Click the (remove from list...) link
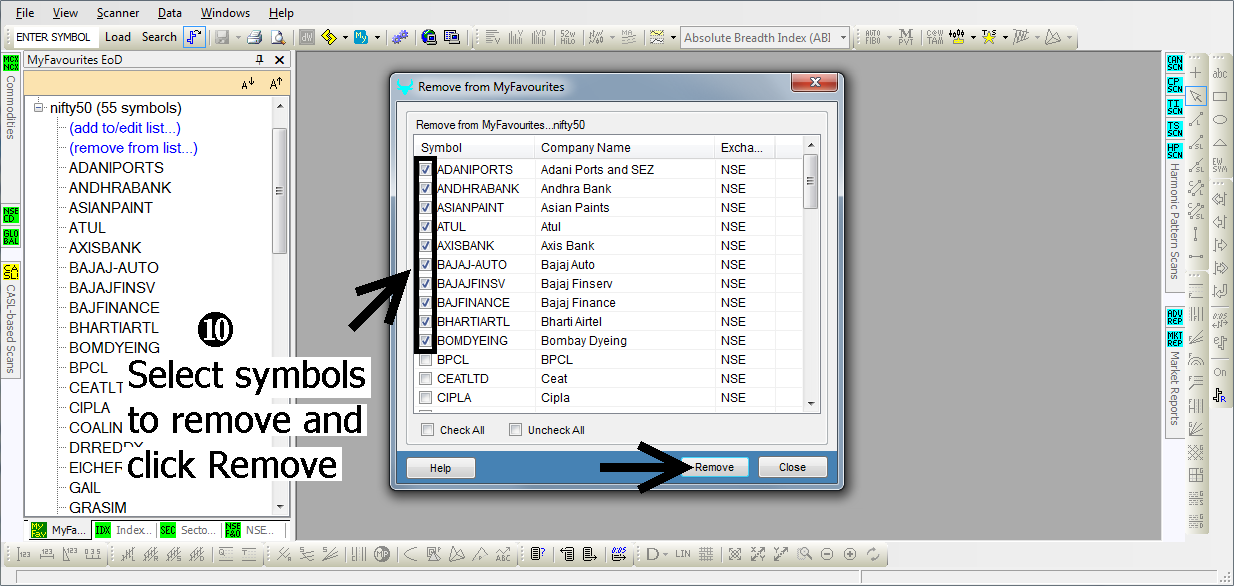Screen dimensions: 1234x586 click(x=133, y=148)
